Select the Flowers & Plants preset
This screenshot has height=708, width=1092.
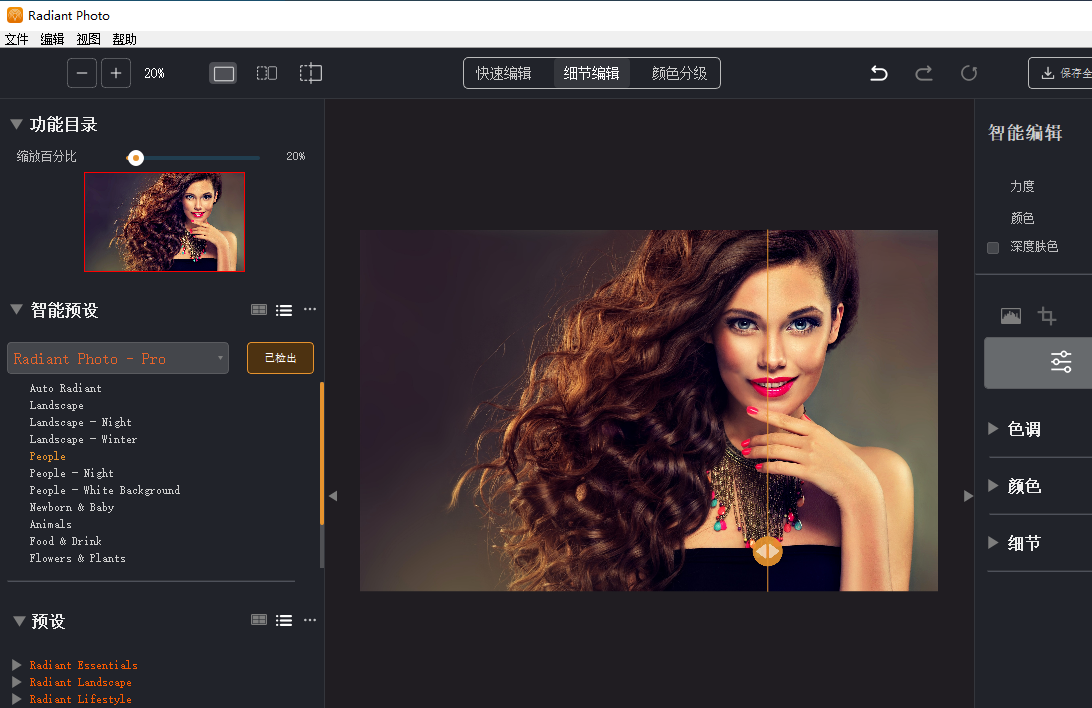(77, 558)
